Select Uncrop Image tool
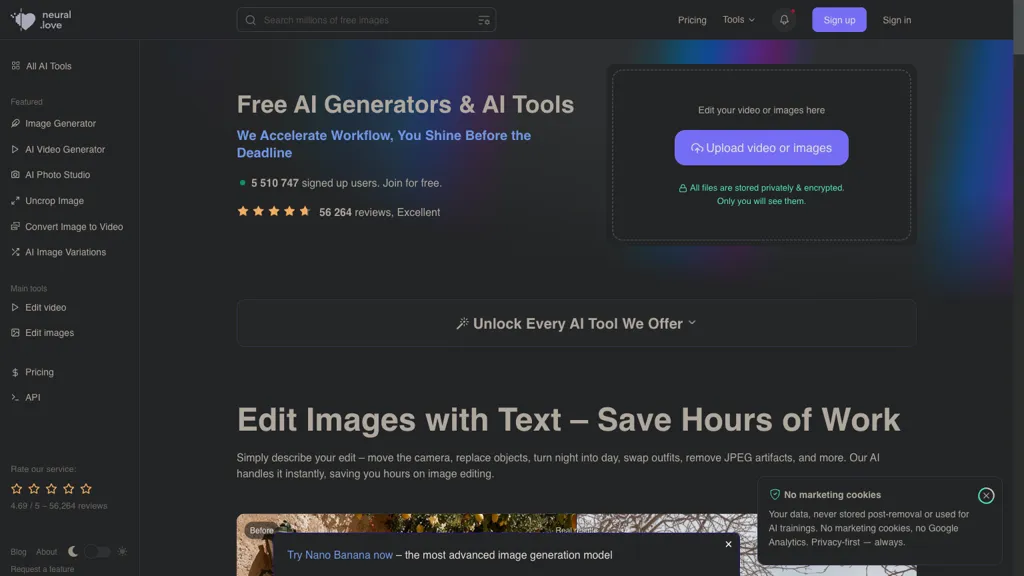Image resolution: width=1024 pixels, height=576 pixels. 54,201
